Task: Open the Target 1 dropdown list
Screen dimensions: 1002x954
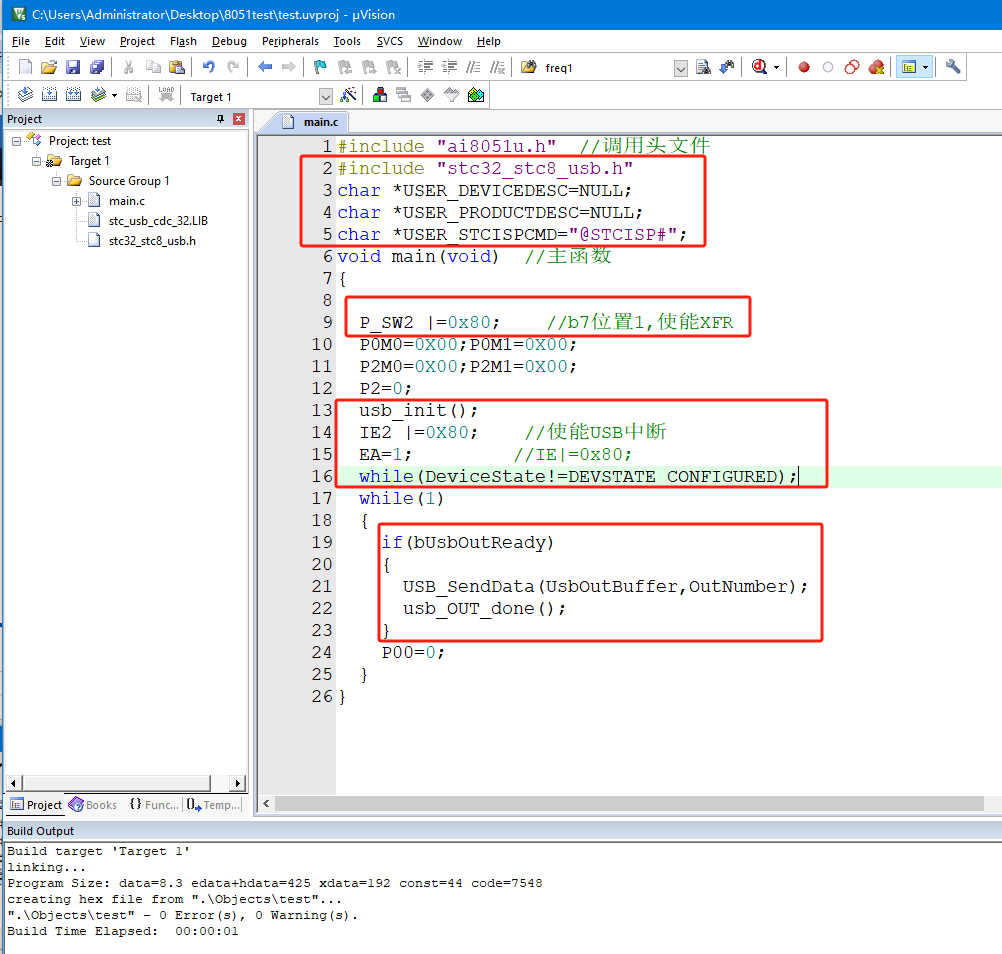Action: 326,96
